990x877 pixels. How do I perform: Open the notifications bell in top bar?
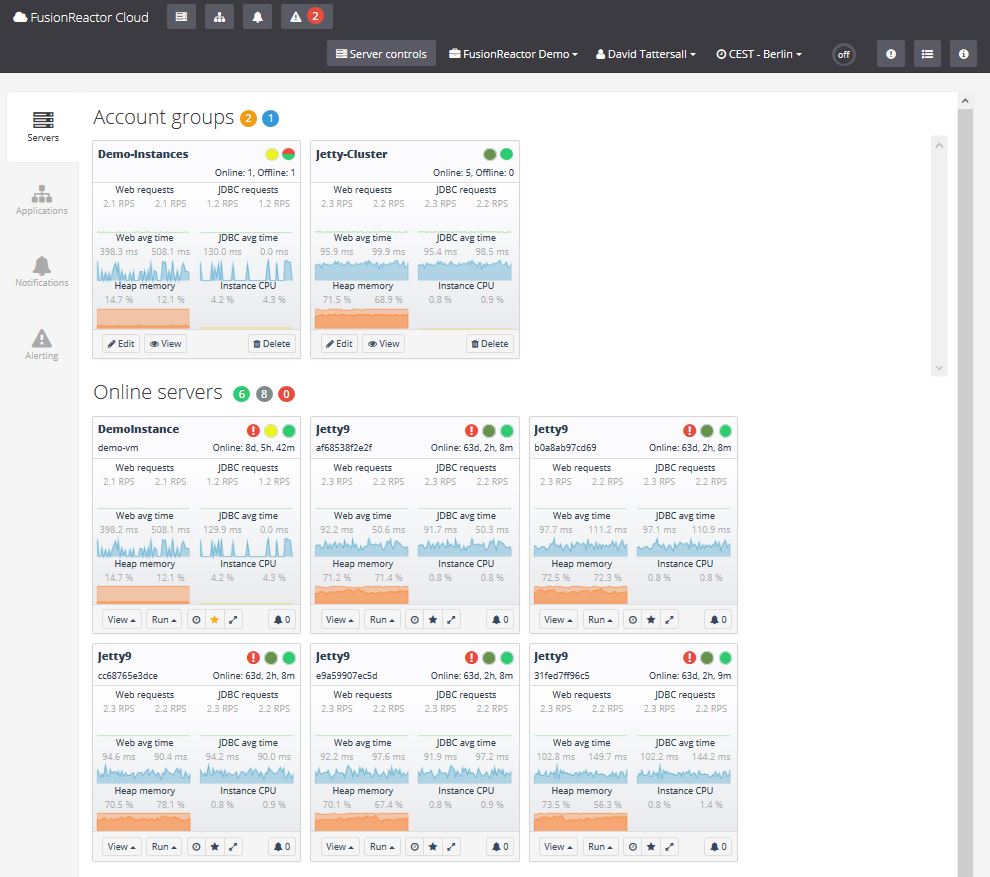coord(258,17)
